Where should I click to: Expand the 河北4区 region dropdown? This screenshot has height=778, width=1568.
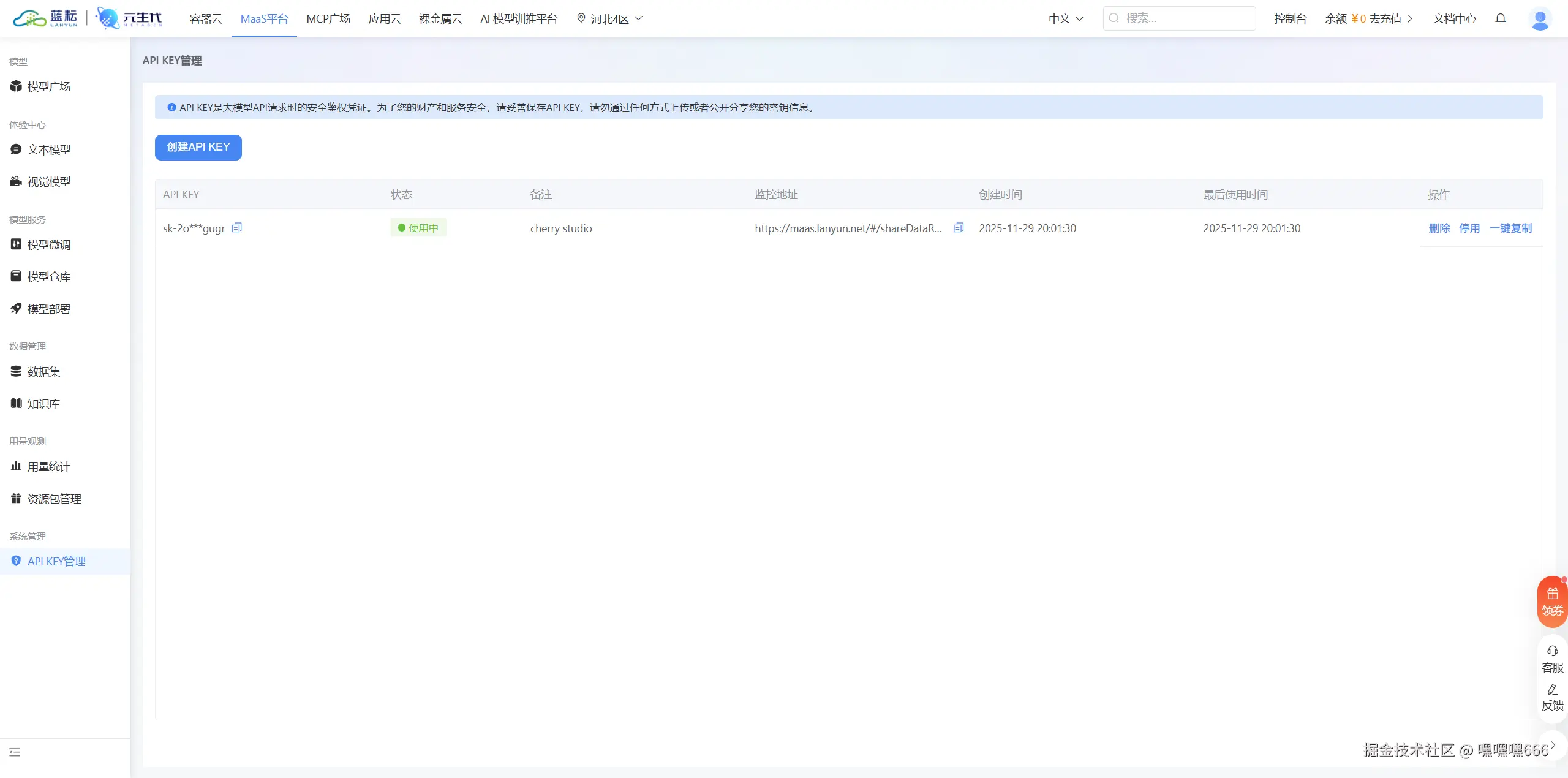click(610, 19)
